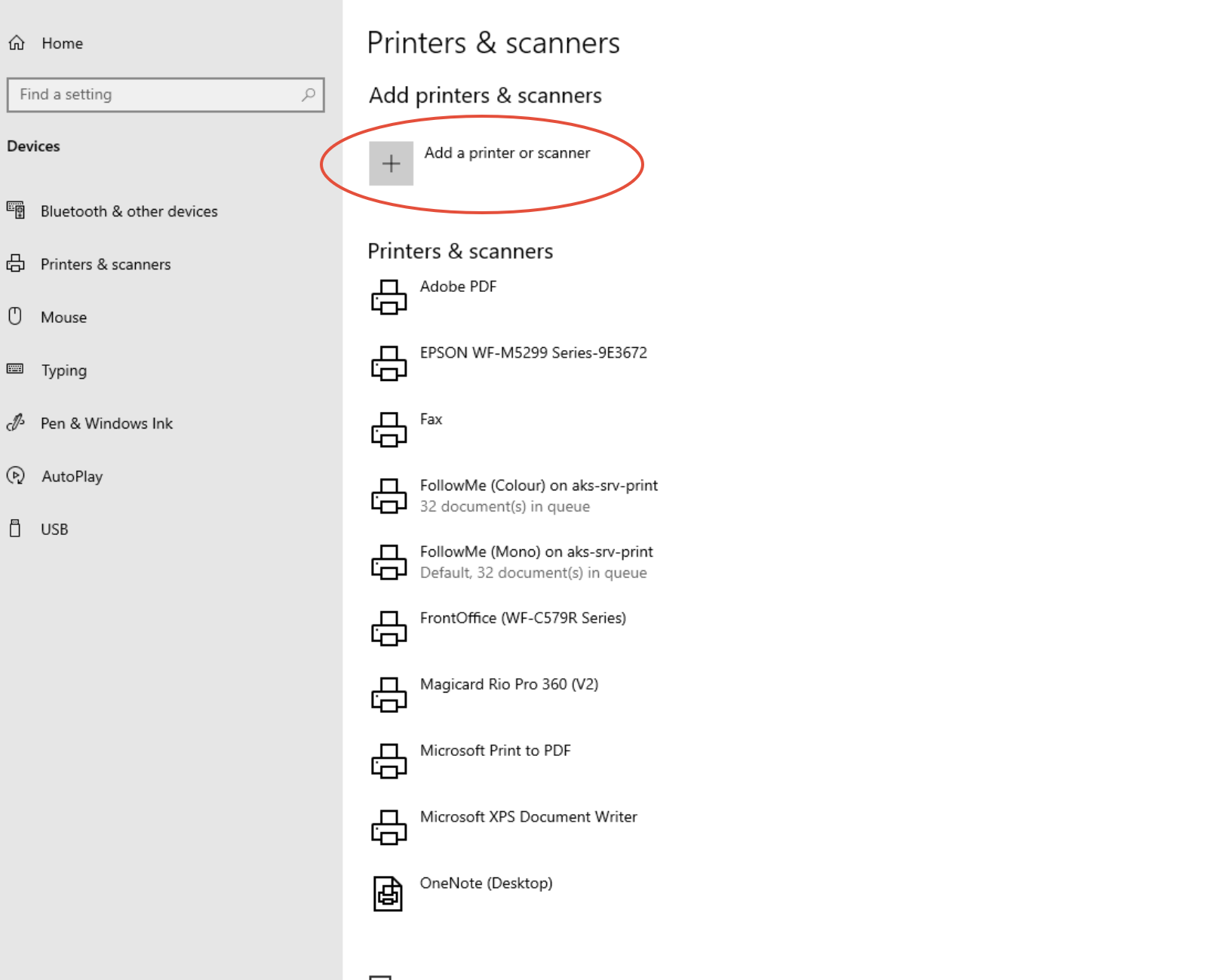Click the OneNote (Desktop) document icon

tap(388, 894)
